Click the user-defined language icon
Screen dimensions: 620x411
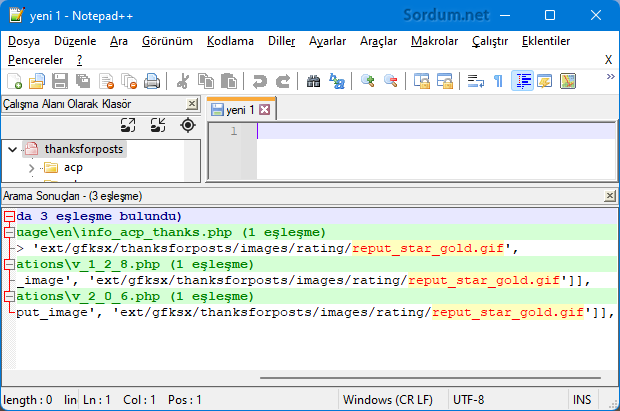[544, 81]
